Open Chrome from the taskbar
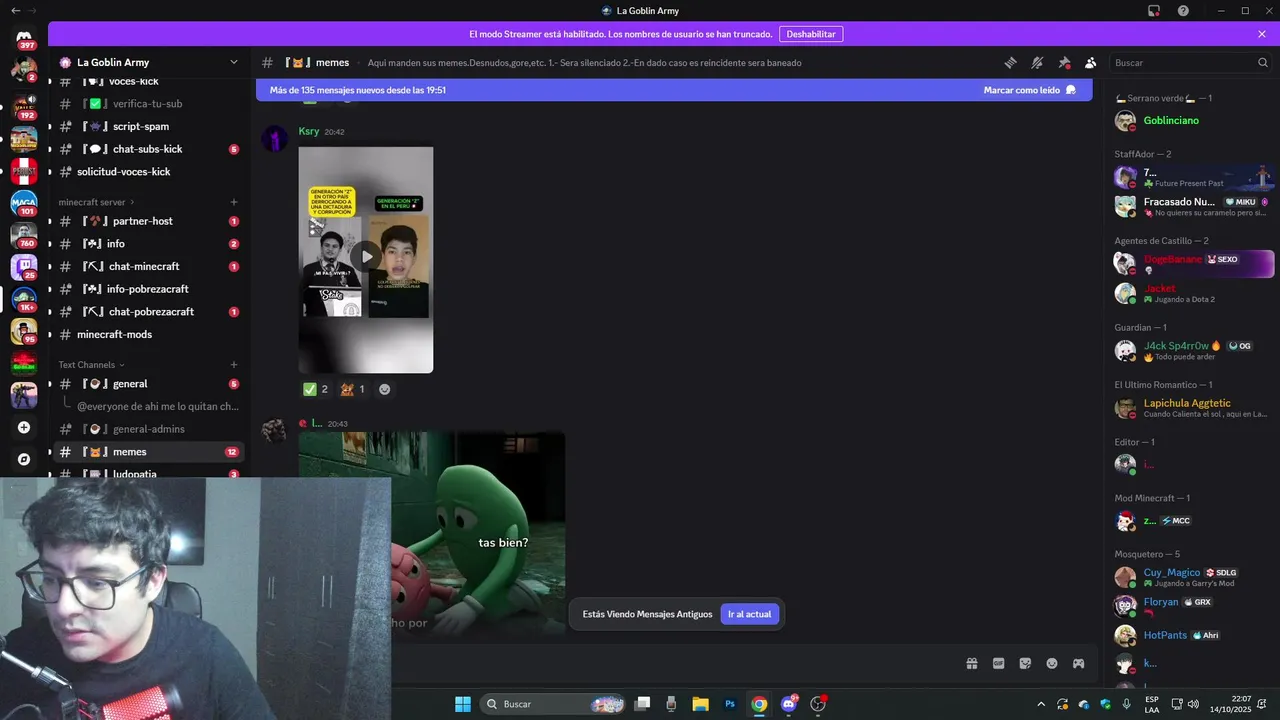 760,704
